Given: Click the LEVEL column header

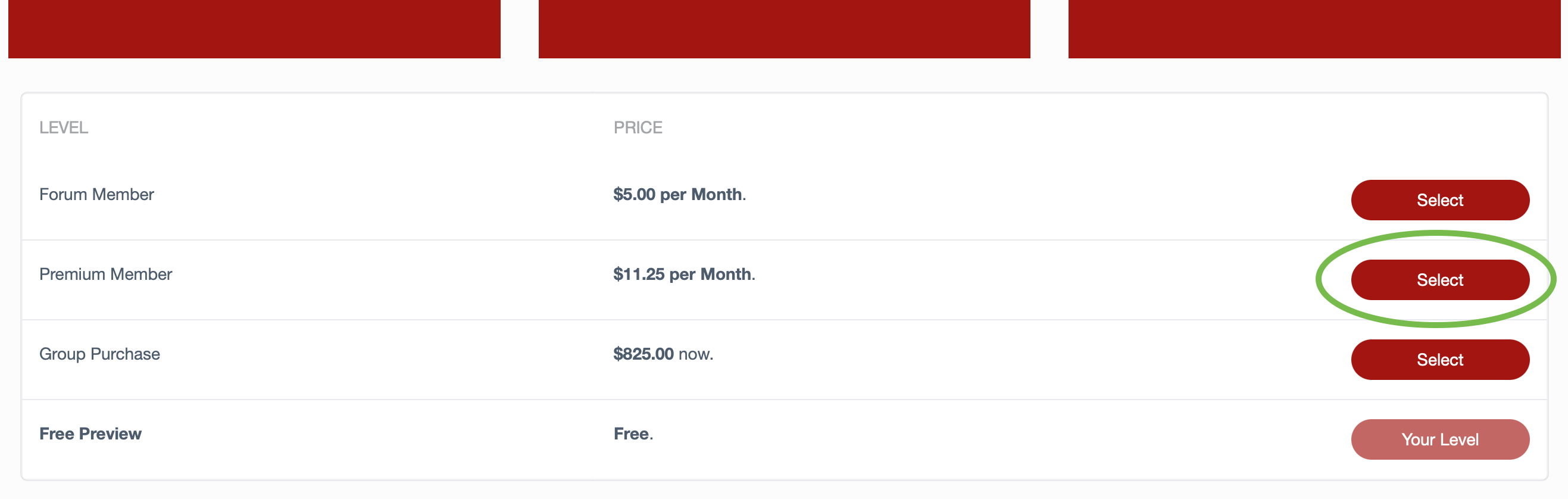Looking at the screenshot, I should pos(63,127).
